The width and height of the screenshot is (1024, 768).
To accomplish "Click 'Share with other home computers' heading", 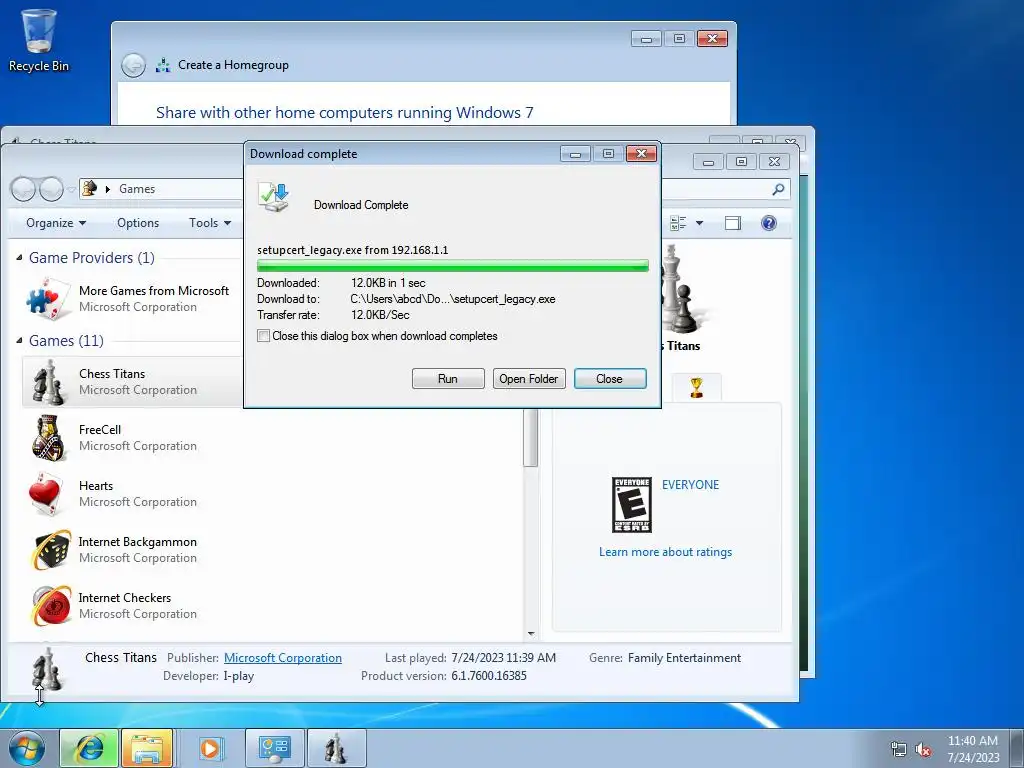I will (345, 112).
